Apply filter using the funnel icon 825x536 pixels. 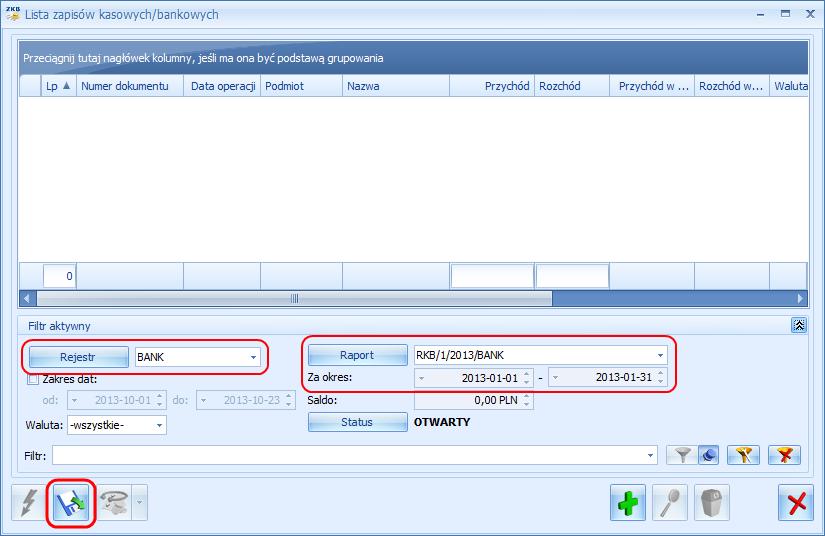pos(682,455)
